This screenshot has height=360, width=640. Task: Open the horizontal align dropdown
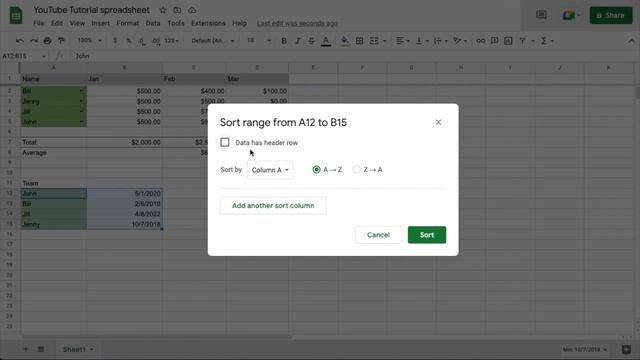[402, 41]
